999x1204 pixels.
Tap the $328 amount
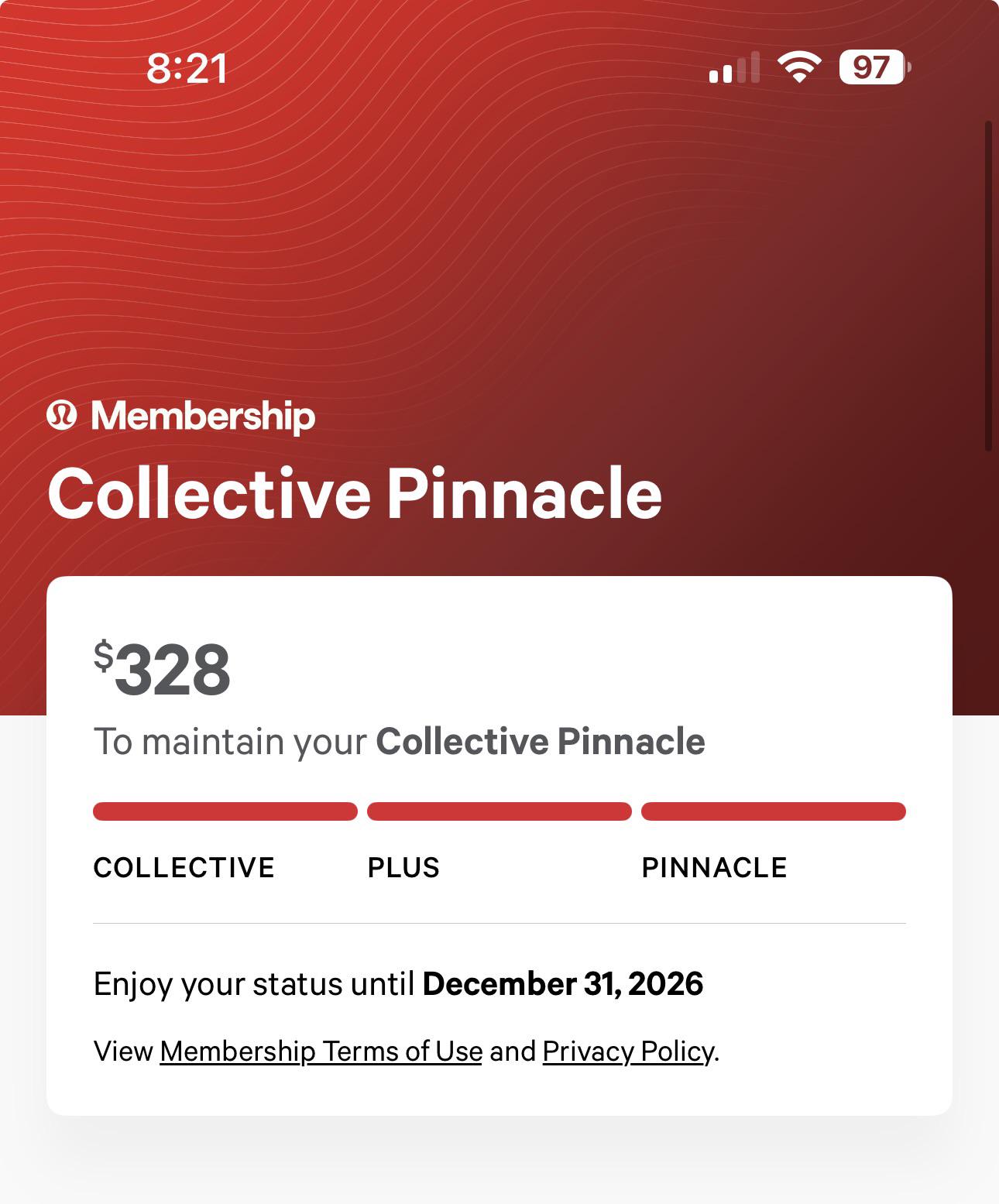pos(163,670)
